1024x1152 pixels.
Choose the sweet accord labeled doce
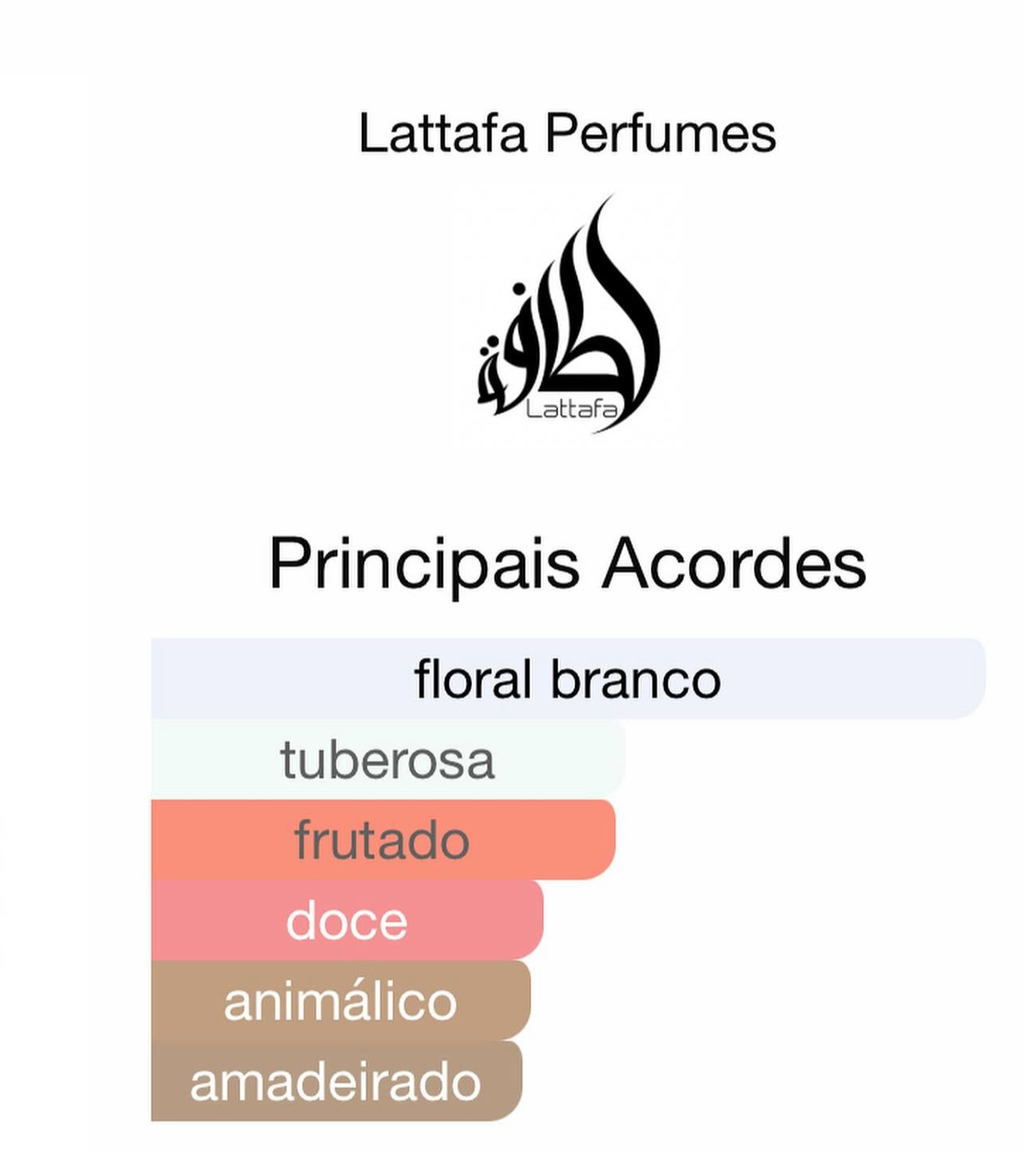pyautogui.click(x=347, y=920)
